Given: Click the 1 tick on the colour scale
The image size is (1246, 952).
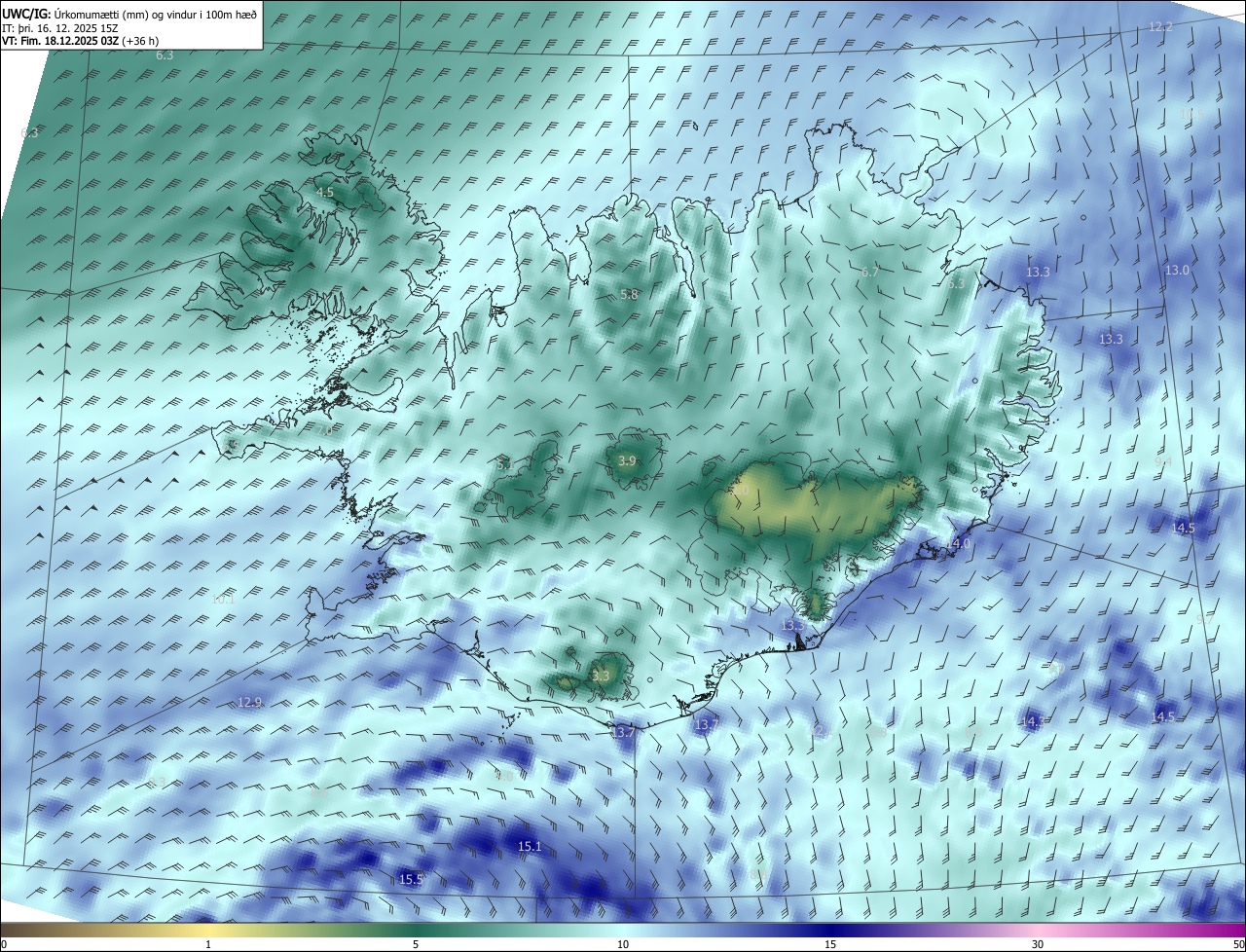Looking at the screenshot, I should pos(208,945).
